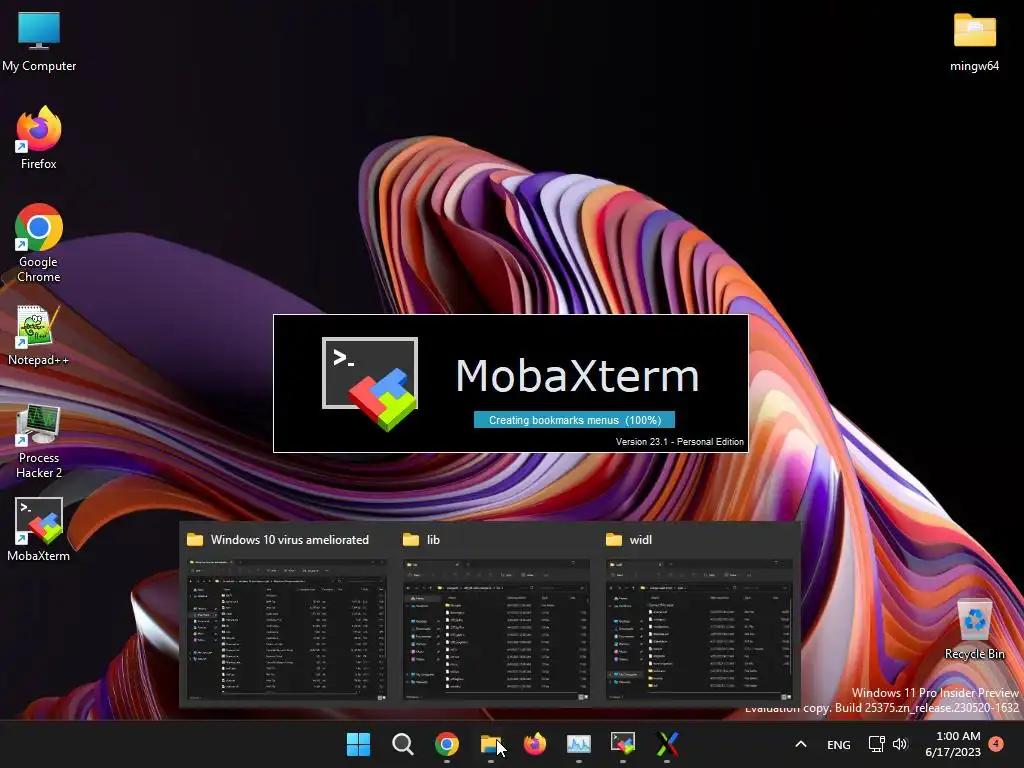Image resolution: width=1024 pixels, height=768 pixels.
Task: Select the 'widl' Explorer window preview
Action: pos(699,630)
